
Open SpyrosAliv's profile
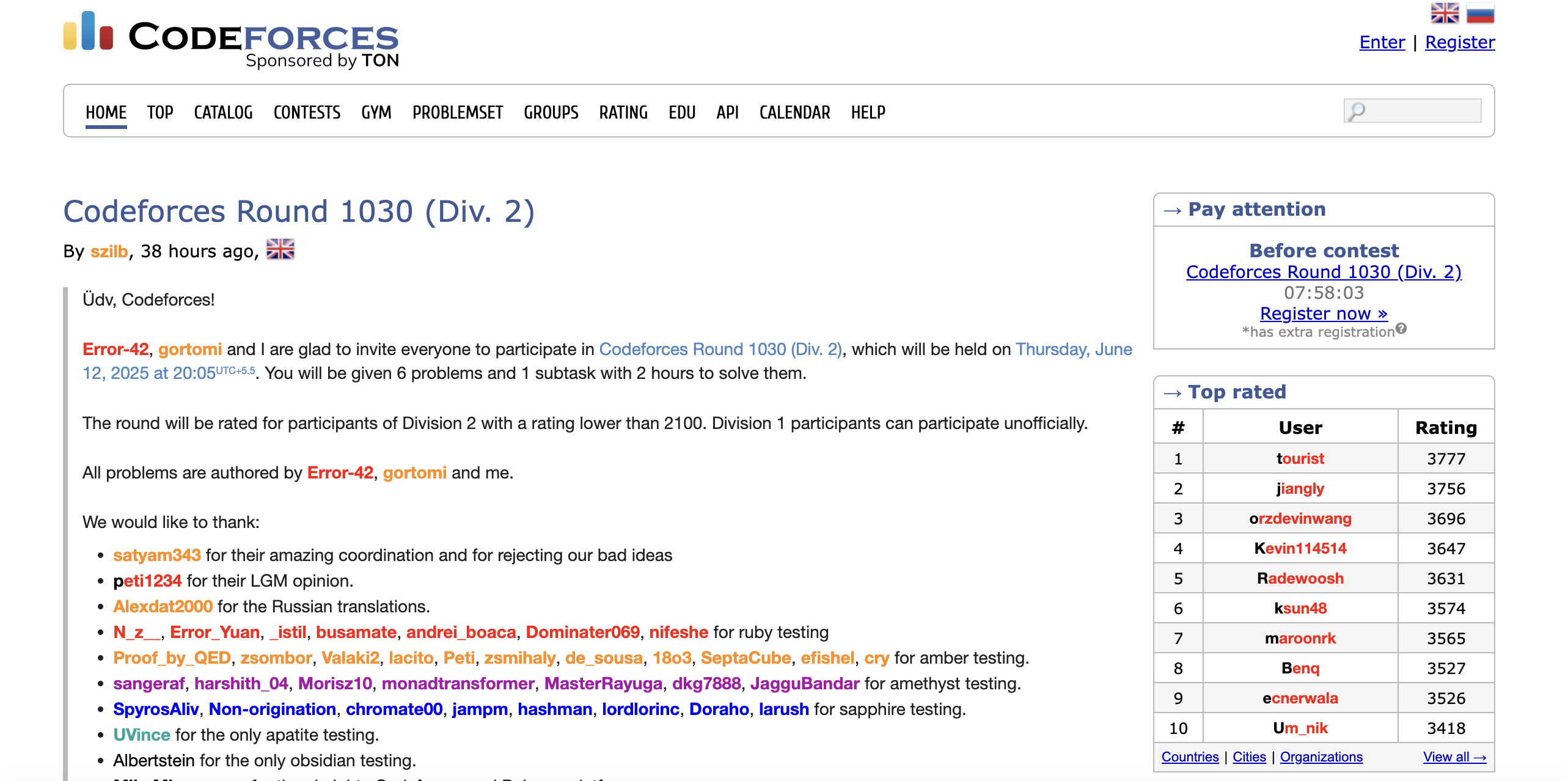point(156,709)
